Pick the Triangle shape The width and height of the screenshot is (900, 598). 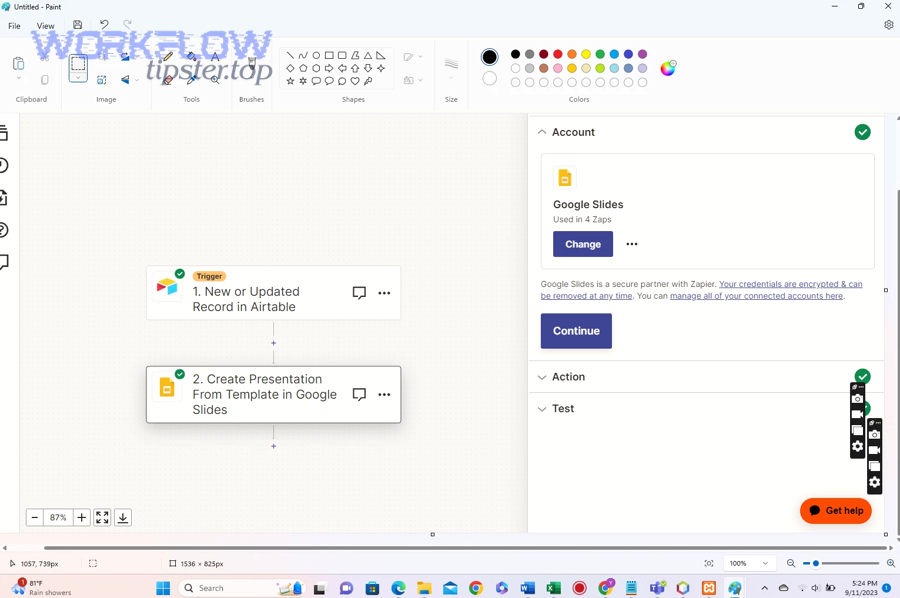pyautogui.click(x=368, y=56)
